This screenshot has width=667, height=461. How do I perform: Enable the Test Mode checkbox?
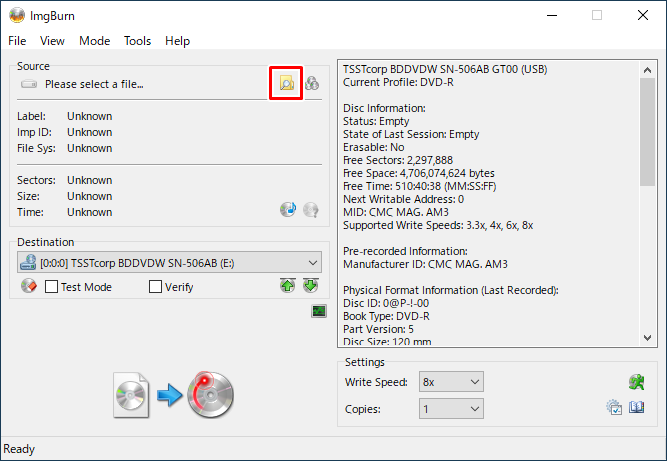52,287
